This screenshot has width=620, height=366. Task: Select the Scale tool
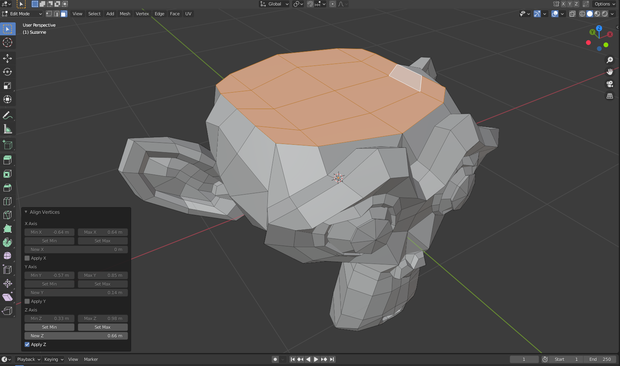pyautogui.click(x=8, y=85)
